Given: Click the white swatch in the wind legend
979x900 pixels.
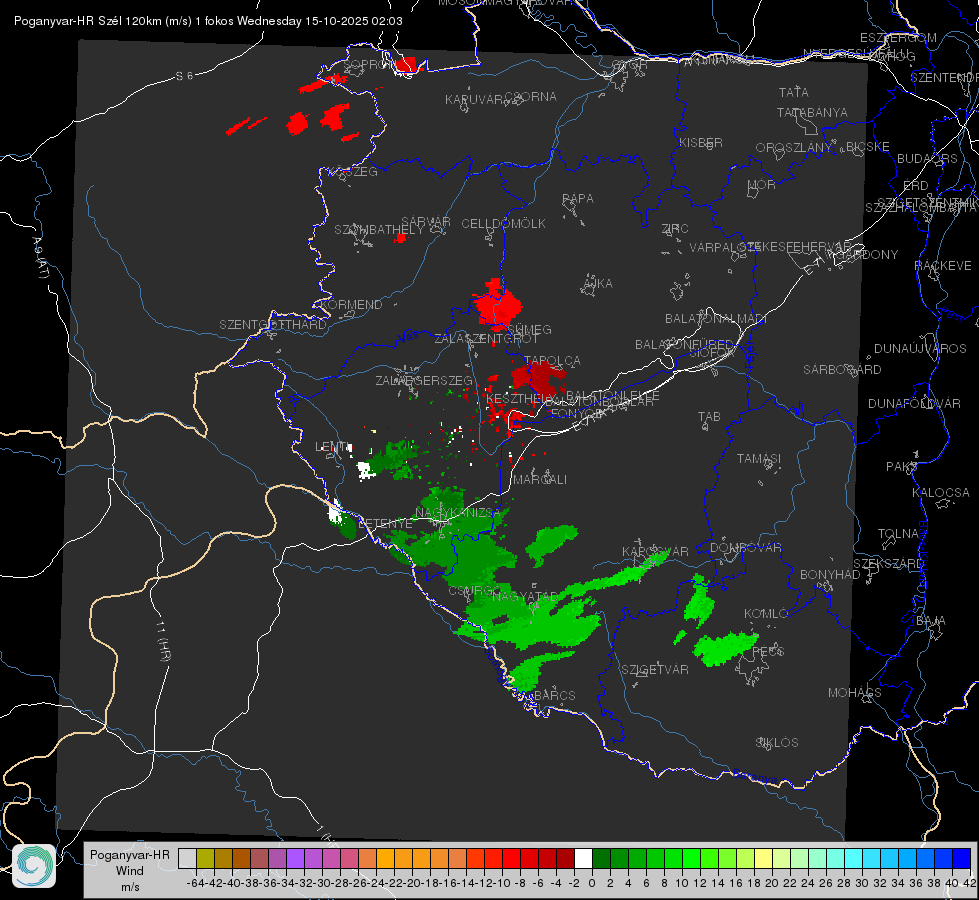Looking at the screenshot, I should tap(583, 858).
